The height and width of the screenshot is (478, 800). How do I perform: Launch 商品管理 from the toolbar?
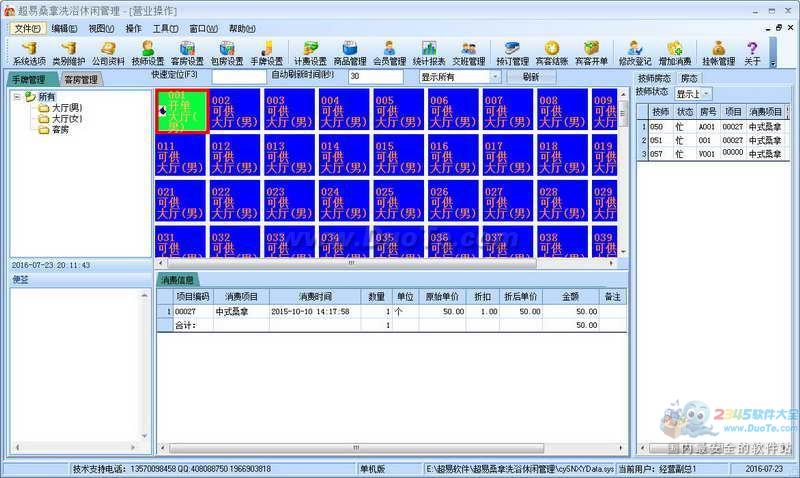pos(349,54)
